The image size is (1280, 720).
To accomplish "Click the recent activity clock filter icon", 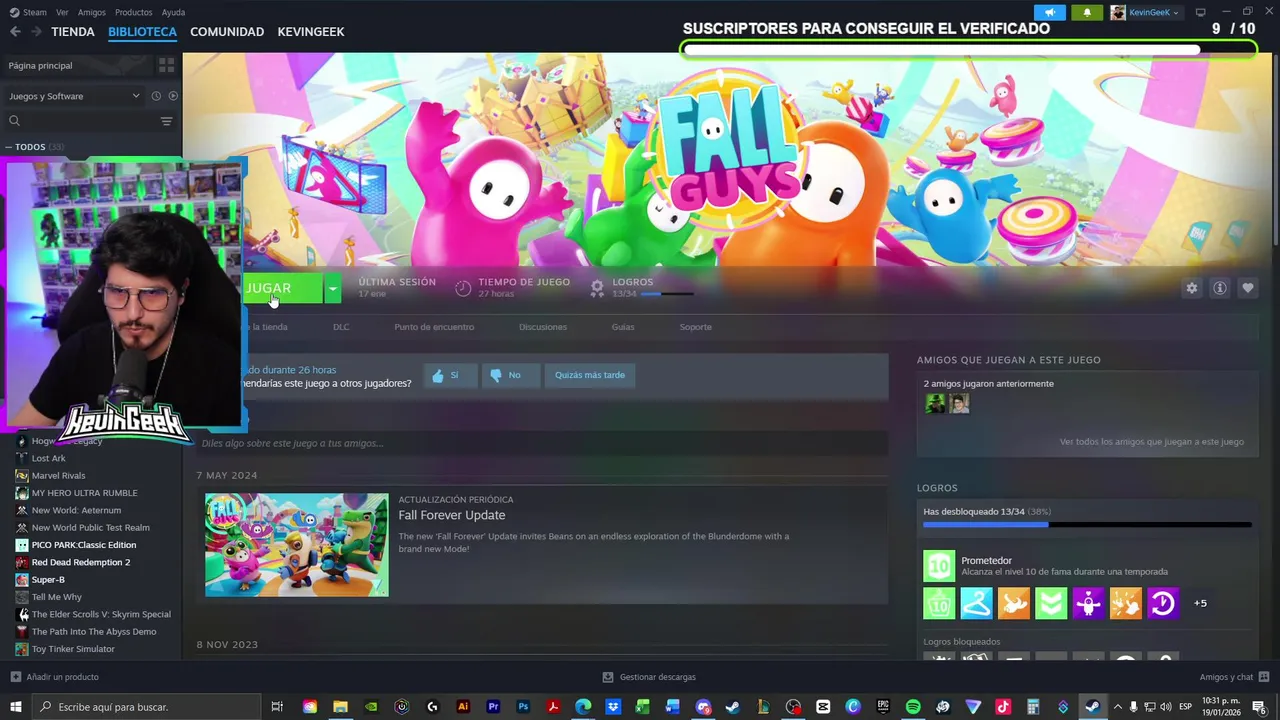I will click(x=156, y=96).
